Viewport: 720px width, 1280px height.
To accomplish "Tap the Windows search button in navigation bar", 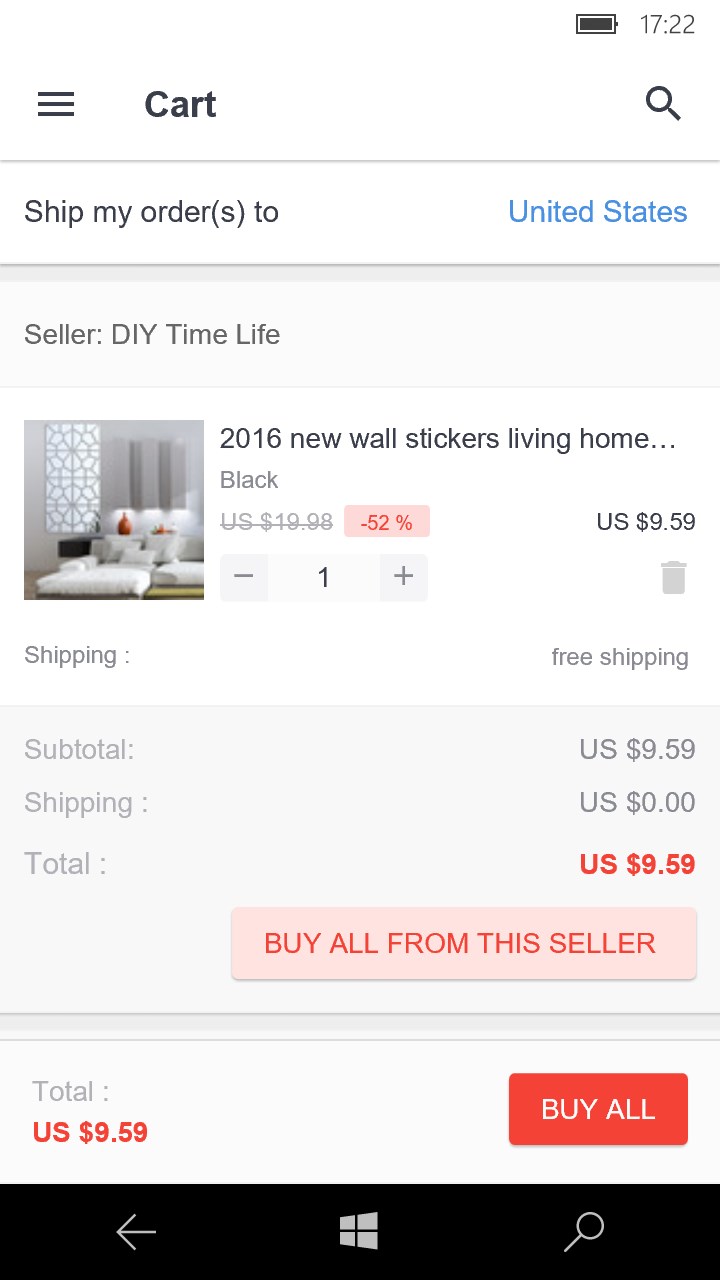I will [x=584, y=1232].
